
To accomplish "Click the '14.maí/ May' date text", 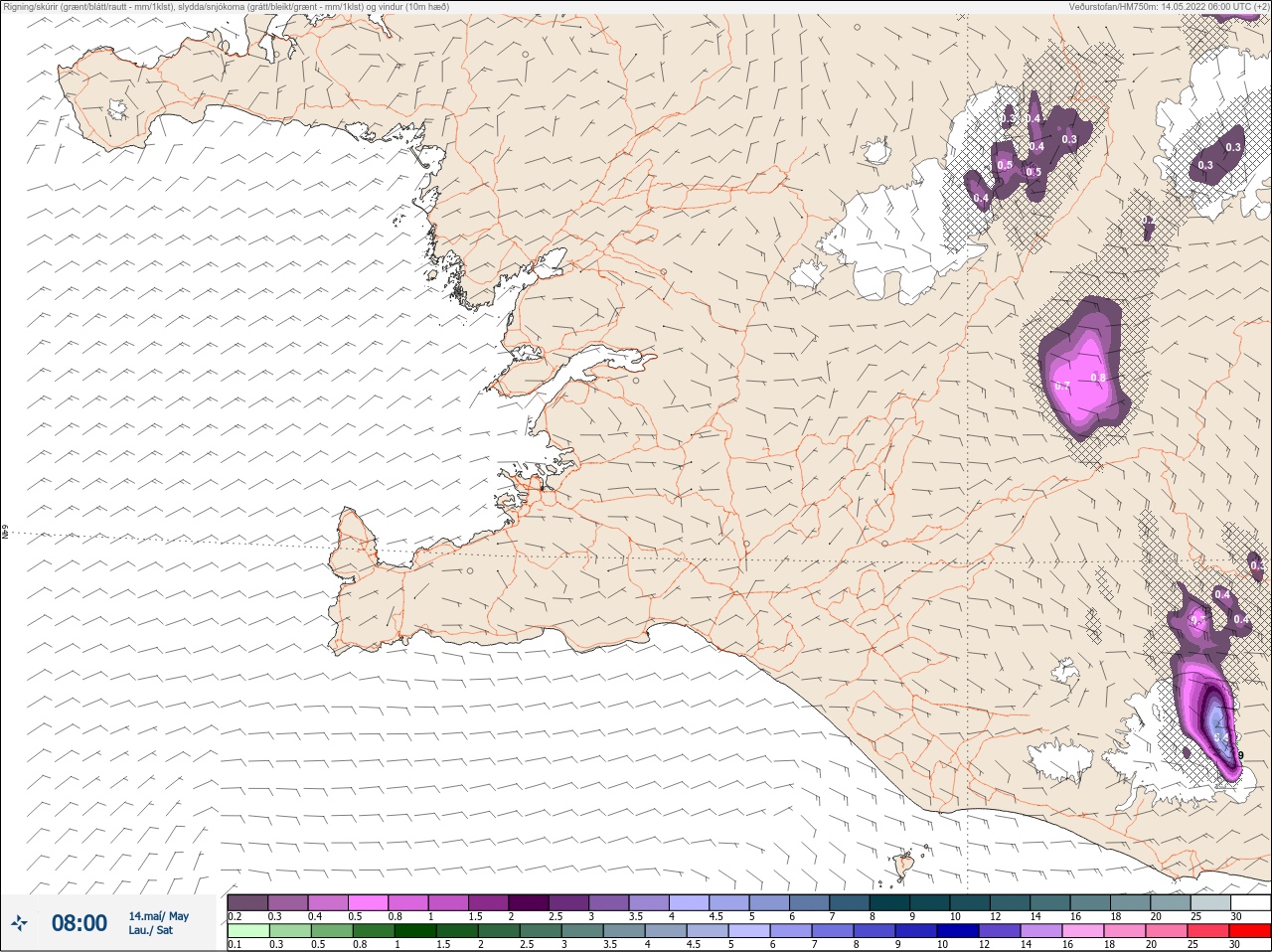I will pos(158,916).
